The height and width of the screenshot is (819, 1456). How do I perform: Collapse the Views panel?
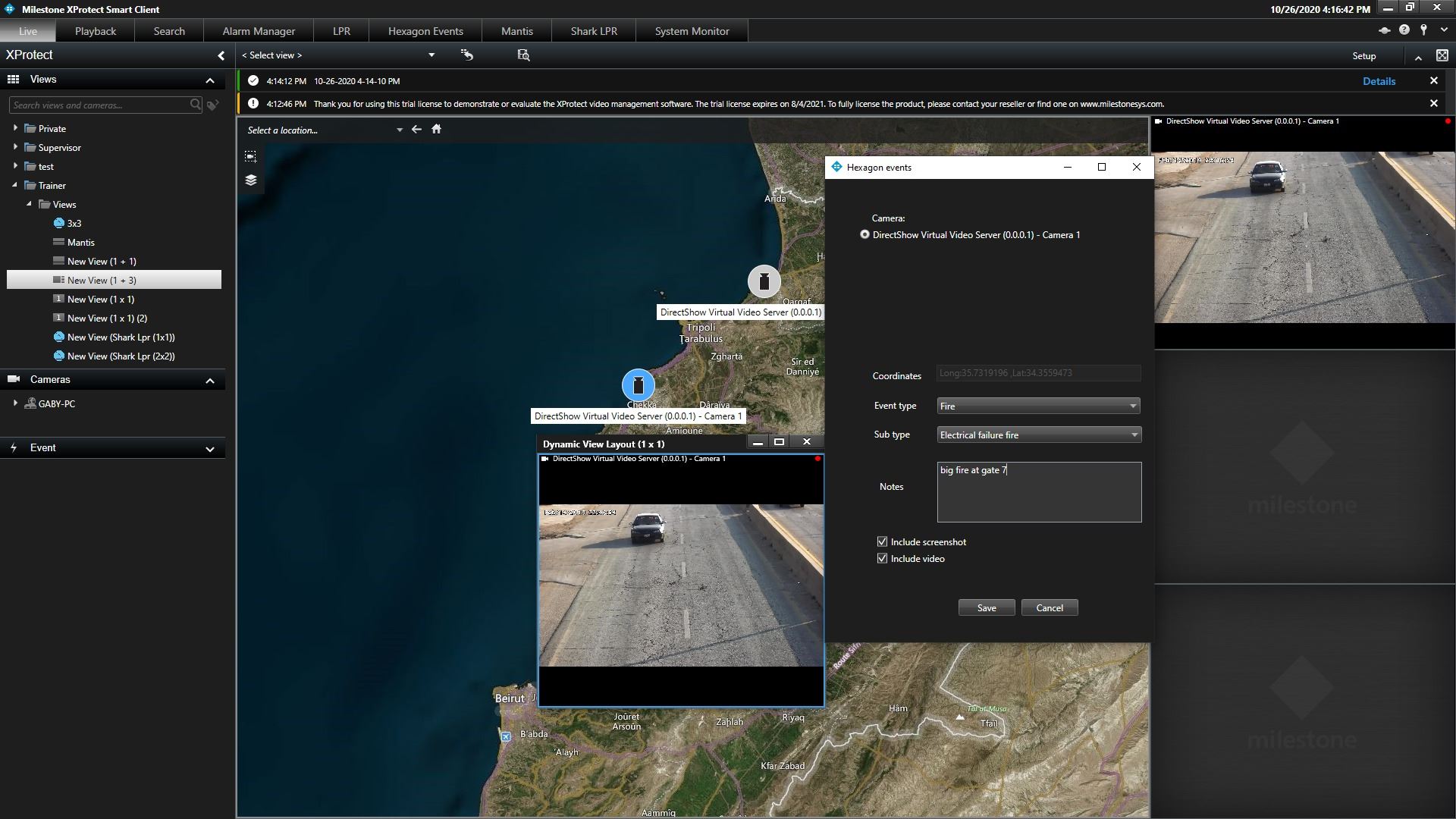(210, 80)
